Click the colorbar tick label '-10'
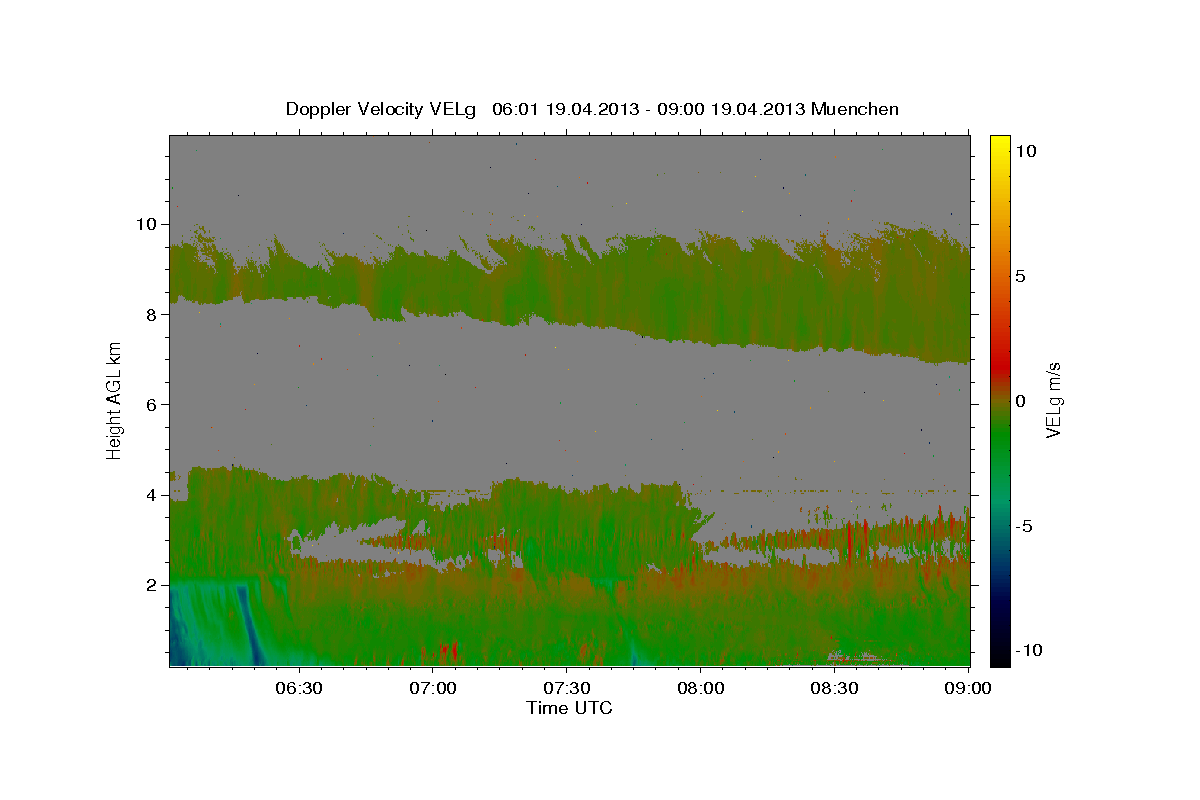 1028,650
